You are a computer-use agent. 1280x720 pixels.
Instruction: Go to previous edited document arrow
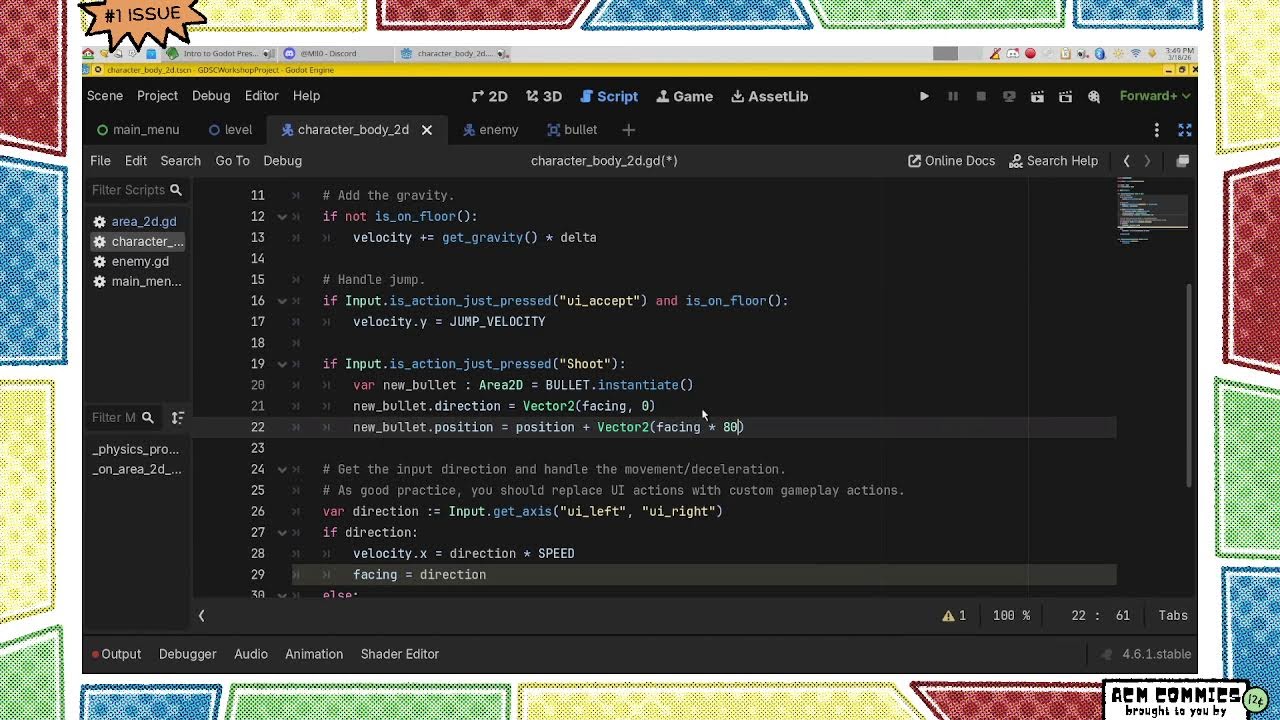click(1126, 160)
